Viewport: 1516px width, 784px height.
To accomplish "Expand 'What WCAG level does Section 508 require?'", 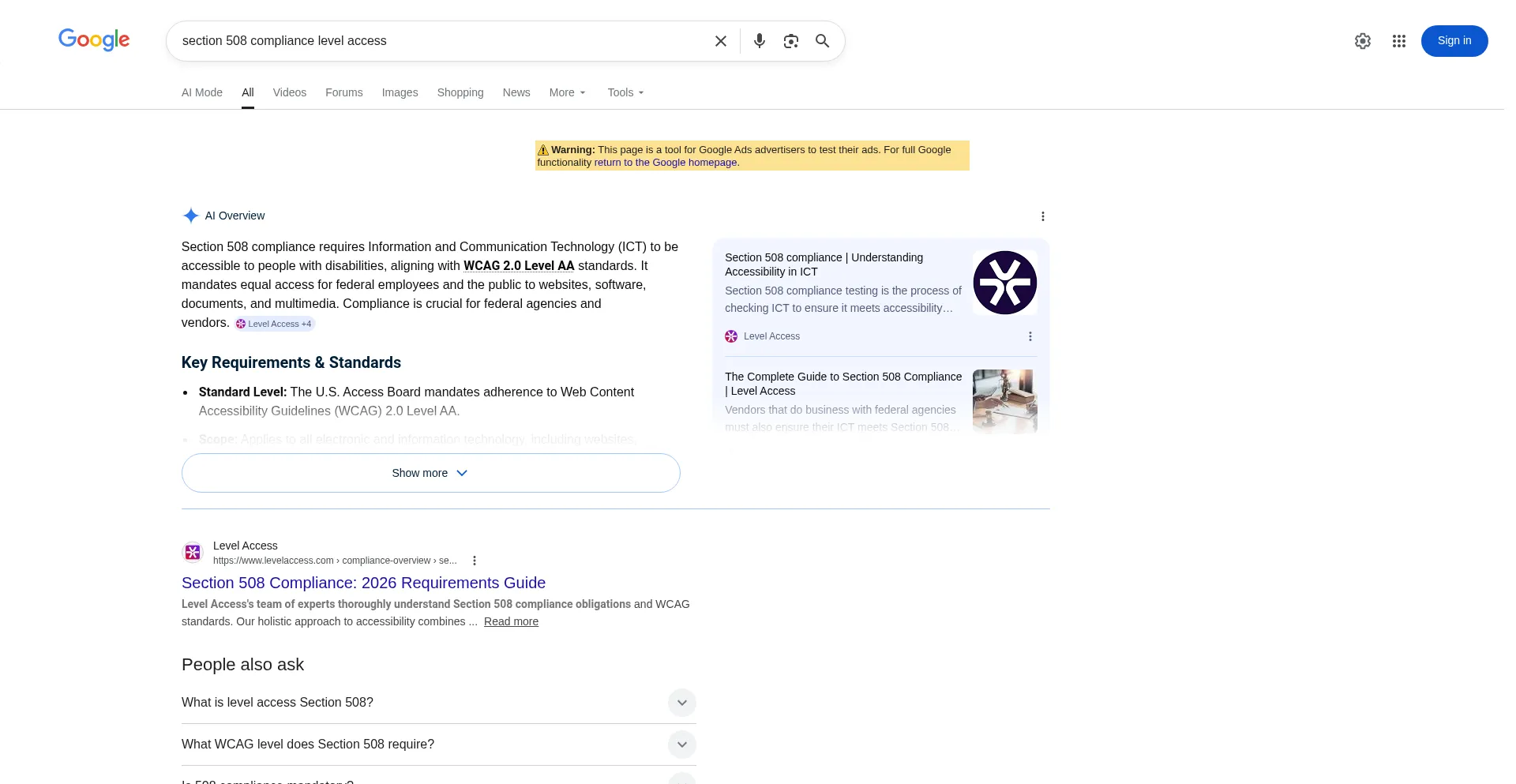I will [x=439, y=745].
